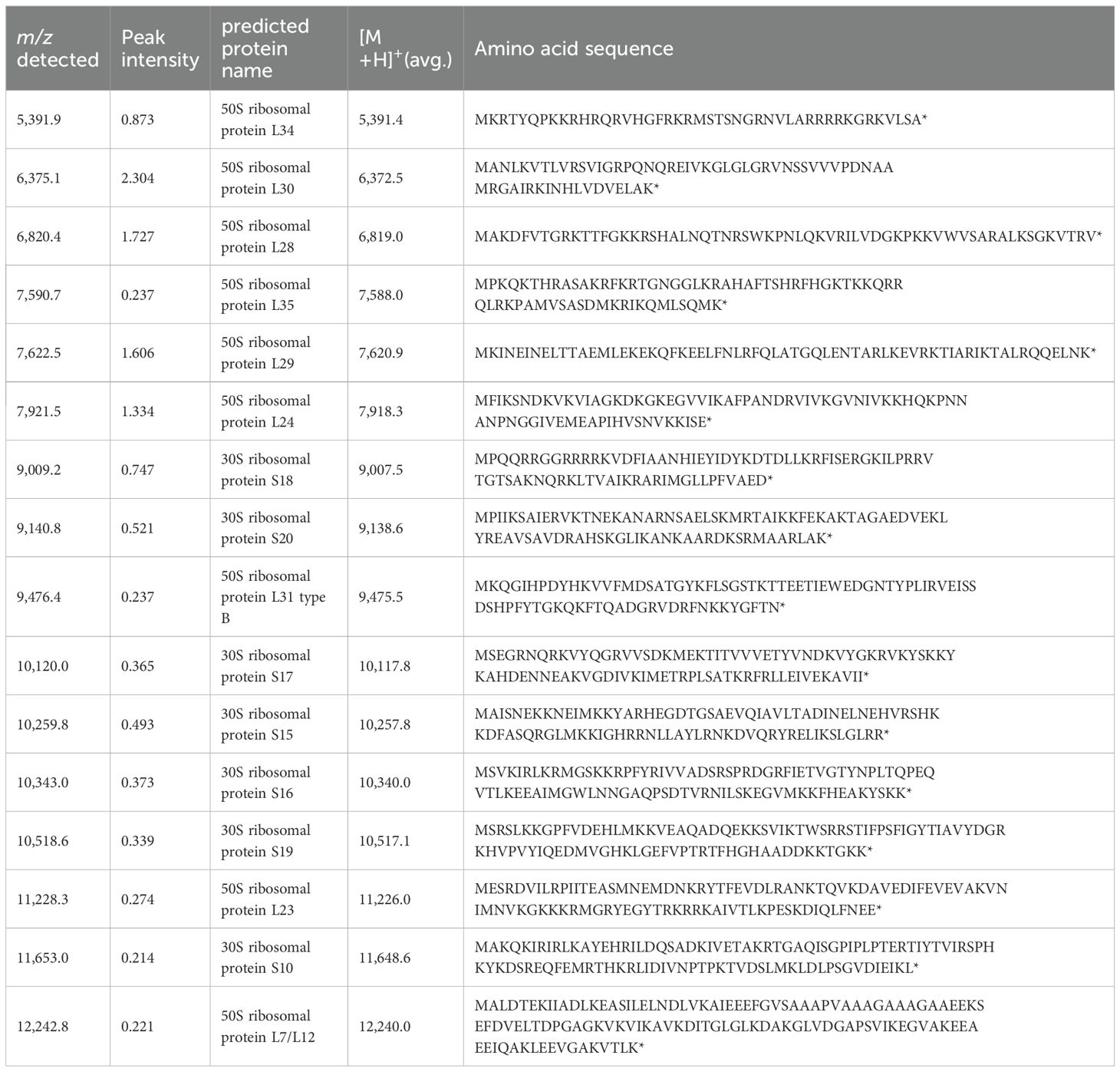This screenshot has width=1120, height=1072.
Task: Click the 'Peak intensity' column header
Action: click(160, 48)
